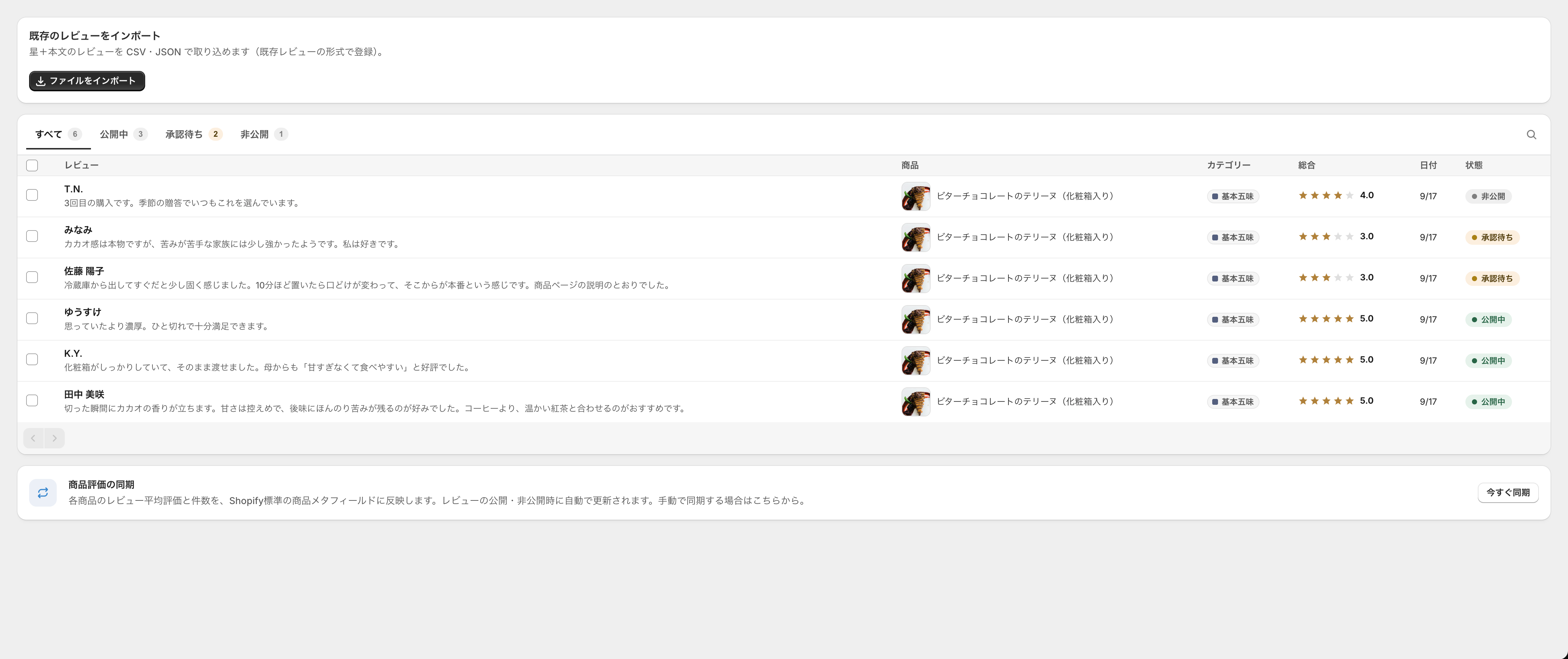The width and height of the screenshot is (1568, 659).
Task: Open product thumbnail in K.Y. row
Action: tap(915, 361)
